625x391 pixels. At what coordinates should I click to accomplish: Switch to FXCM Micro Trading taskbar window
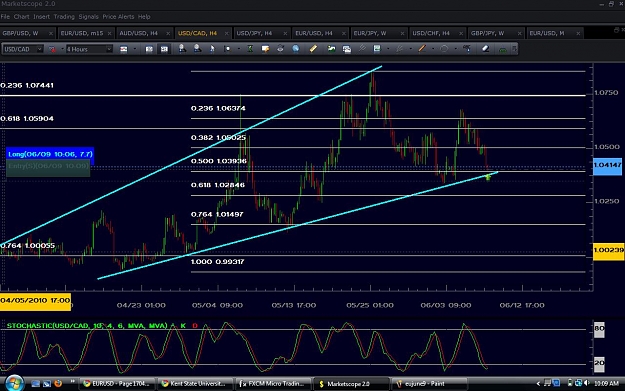click(x=273, y=384)
